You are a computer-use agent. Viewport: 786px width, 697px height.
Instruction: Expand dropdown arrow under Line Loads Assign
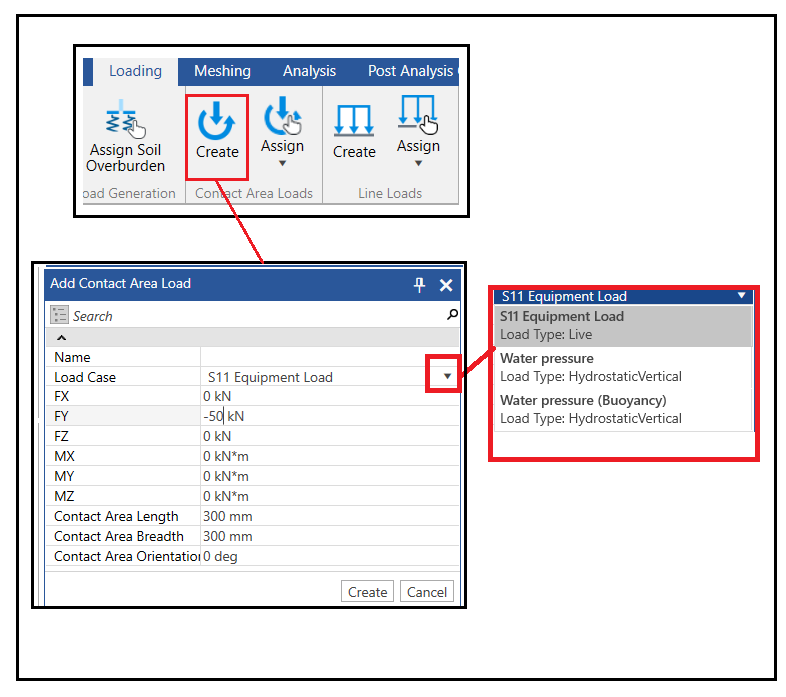pyautogui.click(x=418, y=163)
